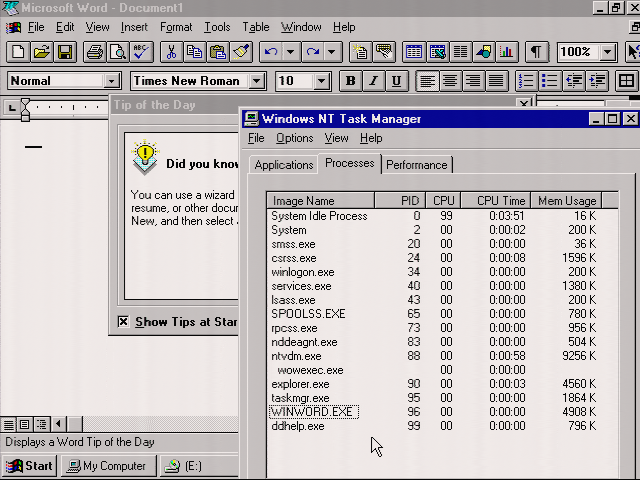Click the Increase Indent icon
Image resolution: width=640 pixels, height=480 pixels.
tap(597, 81)
